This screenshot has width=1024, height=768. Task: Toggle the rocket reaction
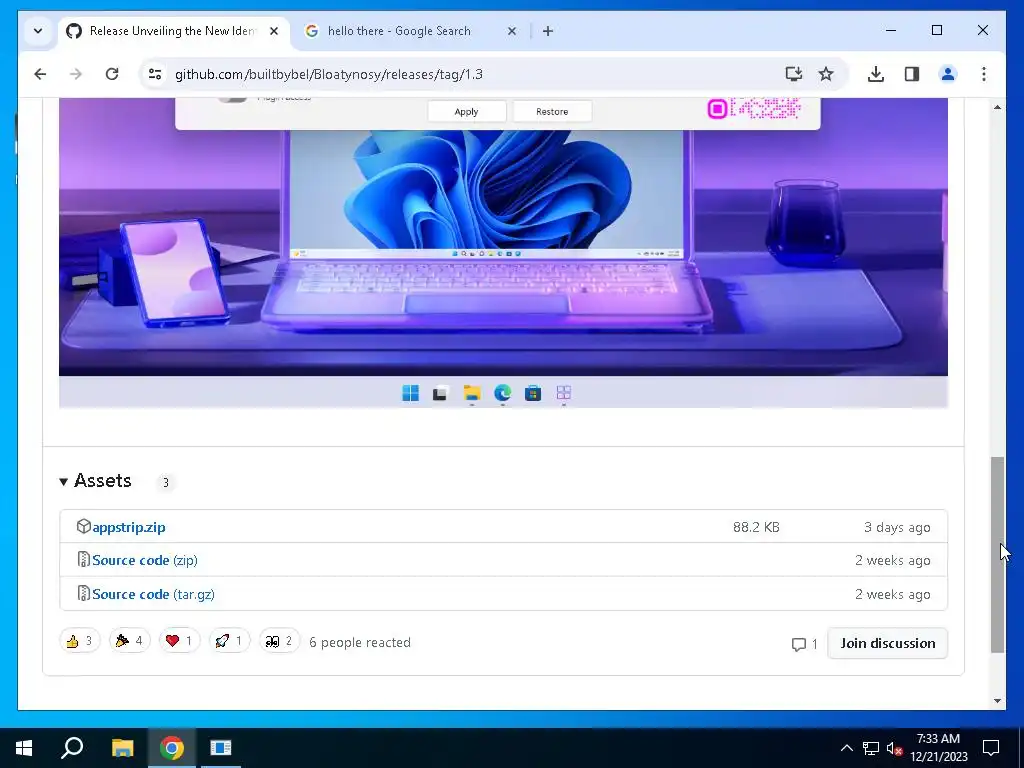pyautogui.click(x=229, y=641)
